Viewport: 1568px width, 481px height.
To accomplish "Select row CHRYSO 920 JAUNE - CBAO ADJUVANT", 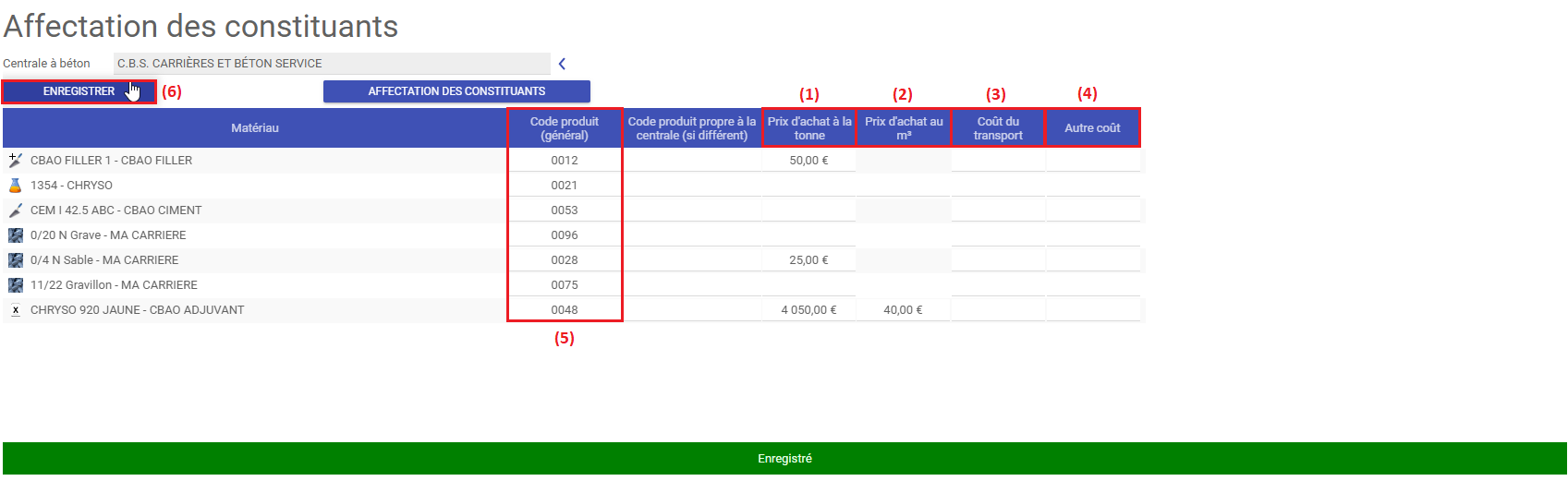I will 573,309.
